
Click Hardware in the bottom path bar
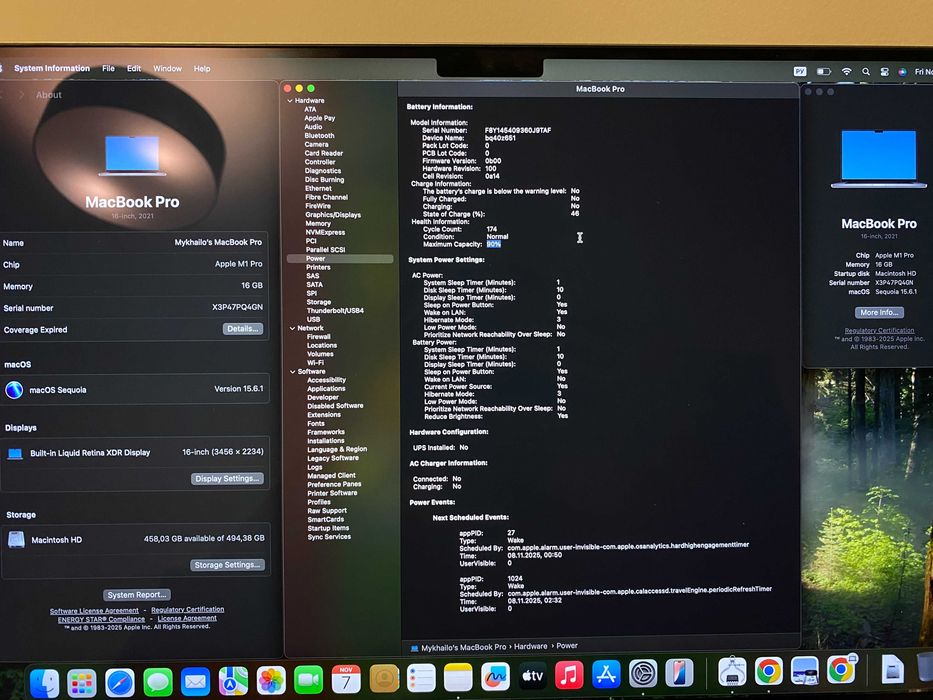(x=531, y=646)
